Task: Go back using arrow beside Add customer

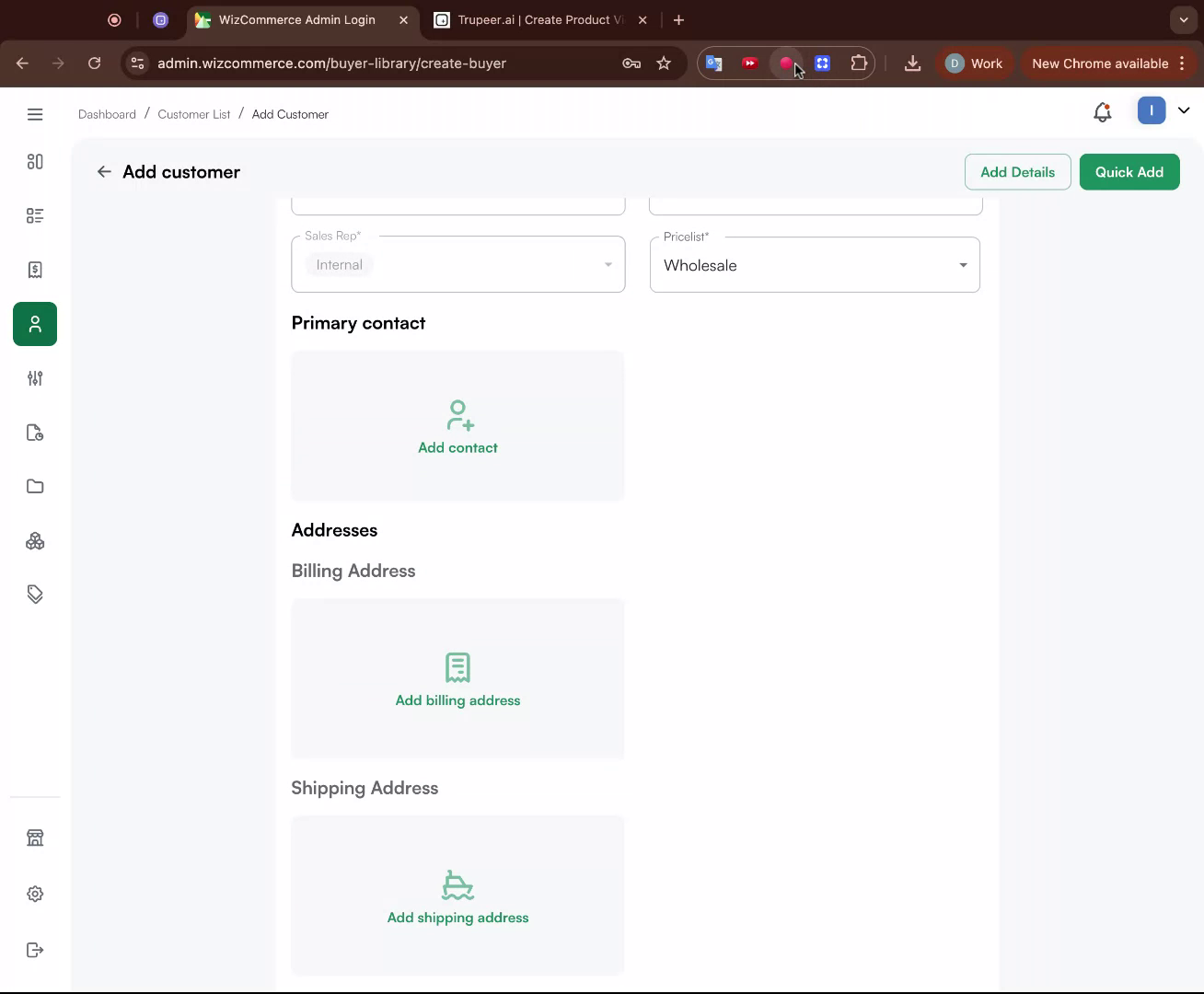Action: pos(104,172)
